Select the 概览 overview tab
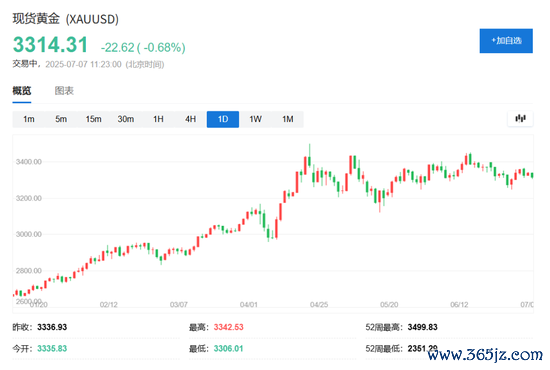 point(22,91)
